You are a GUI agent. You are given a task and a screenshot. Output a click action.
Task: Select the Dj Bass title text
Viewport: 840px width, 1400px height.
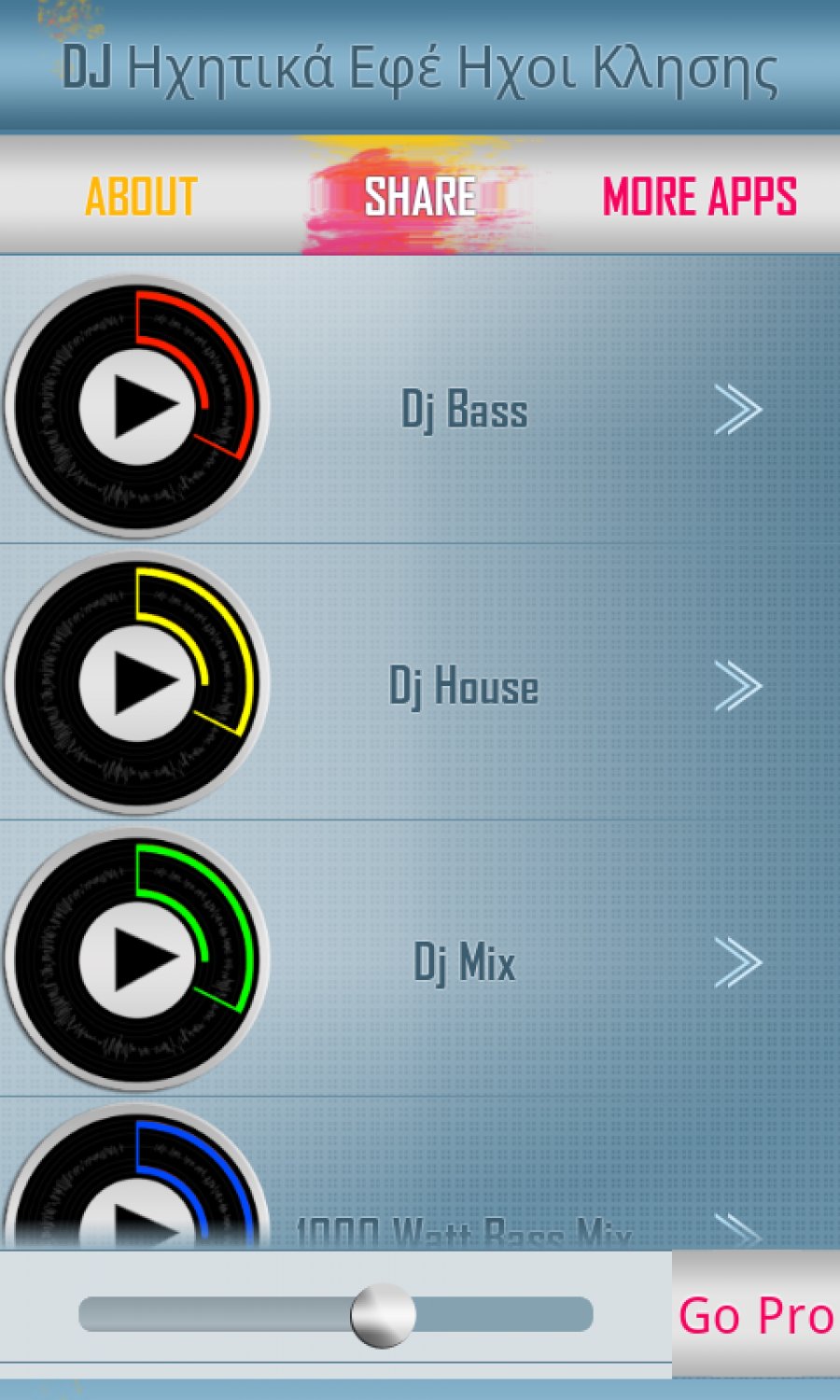465,411
